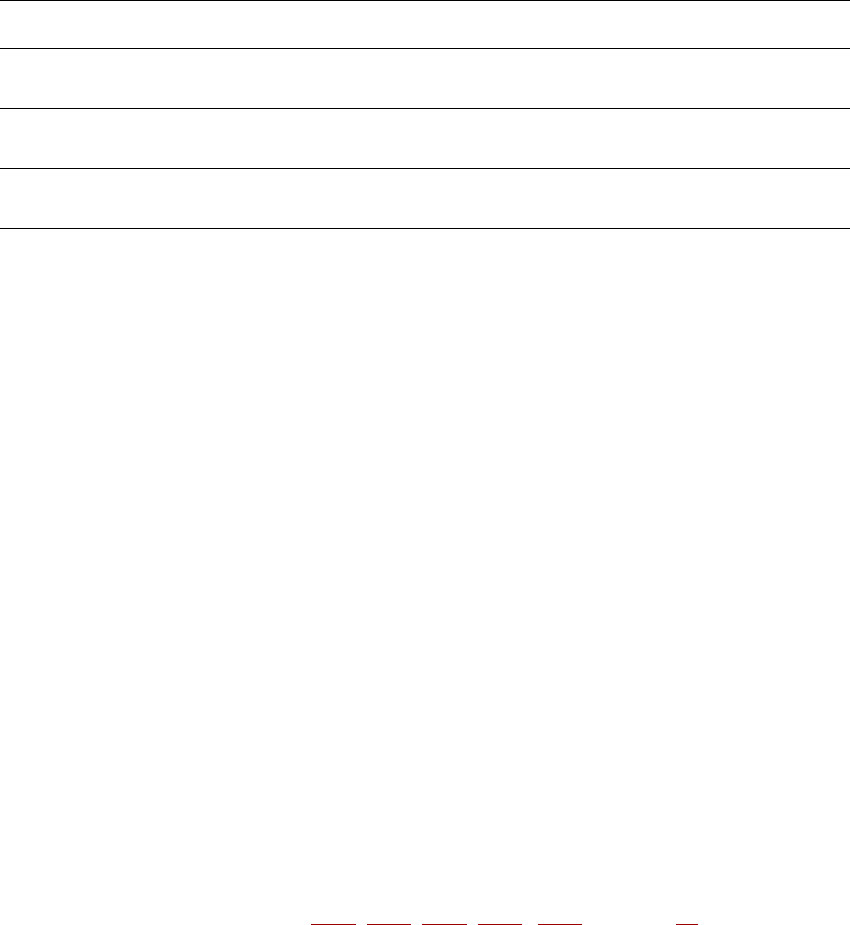Click the lowest horizontal divider line
The width and height of the screenshot is (850, 925).
click(425, 228)
